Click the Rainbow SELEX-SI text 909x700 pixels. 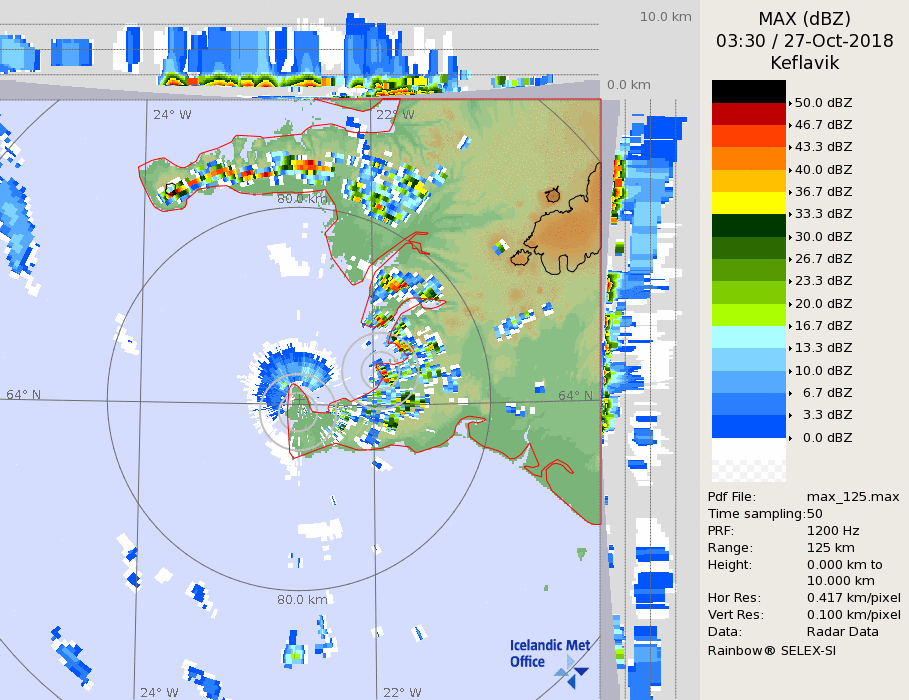coord(771,650)
